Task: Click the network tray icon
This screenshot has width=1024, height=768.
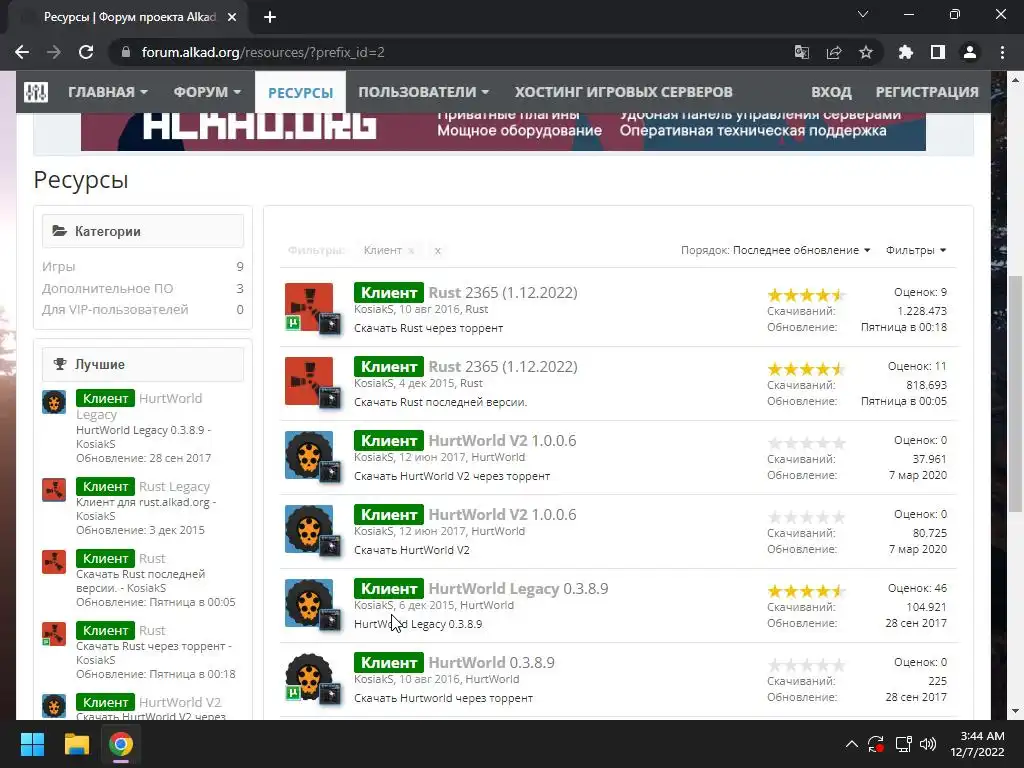Action: click(x=904, y=744)
